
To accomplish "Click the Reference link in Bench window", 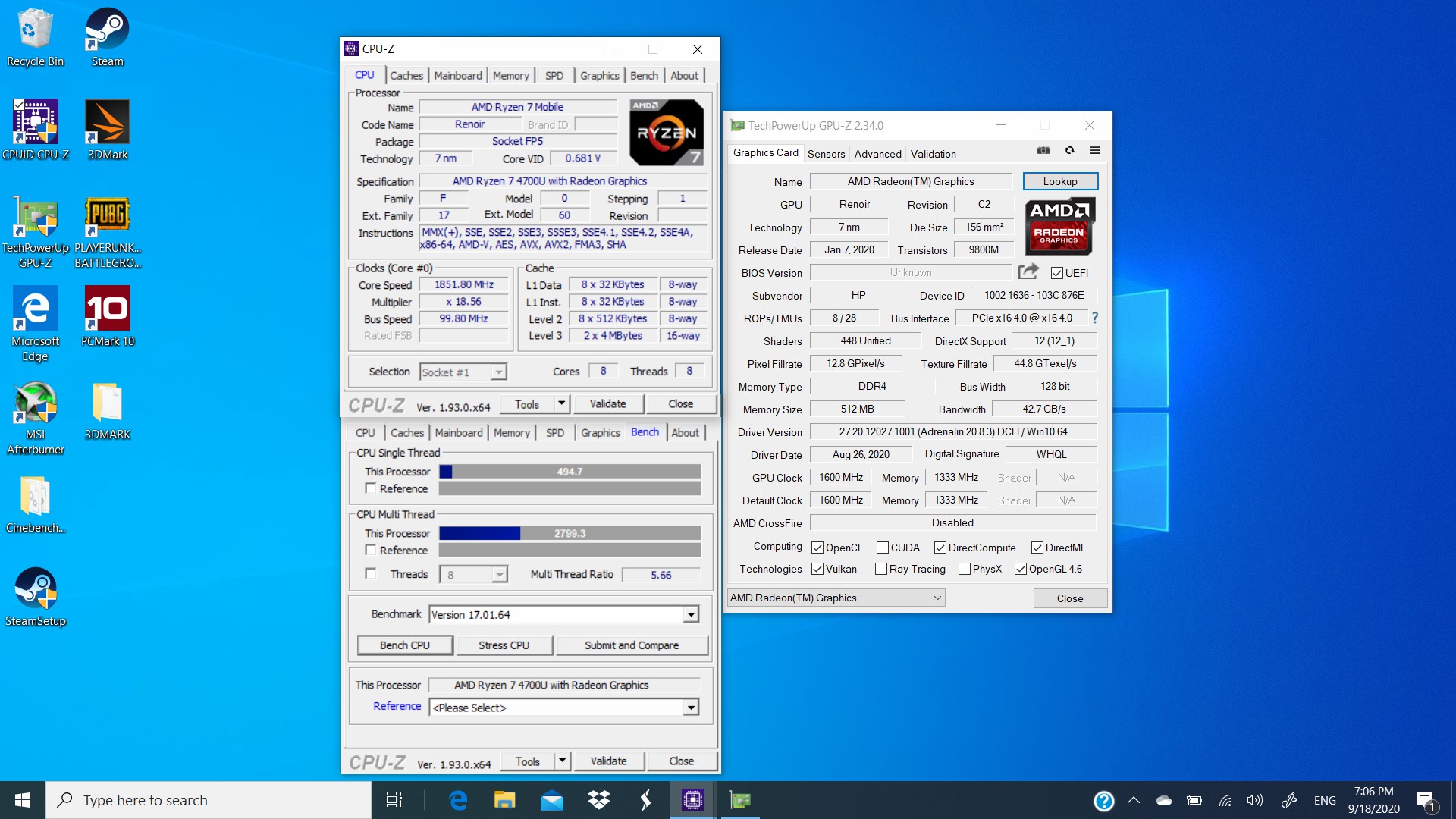I will pos(397,706).
